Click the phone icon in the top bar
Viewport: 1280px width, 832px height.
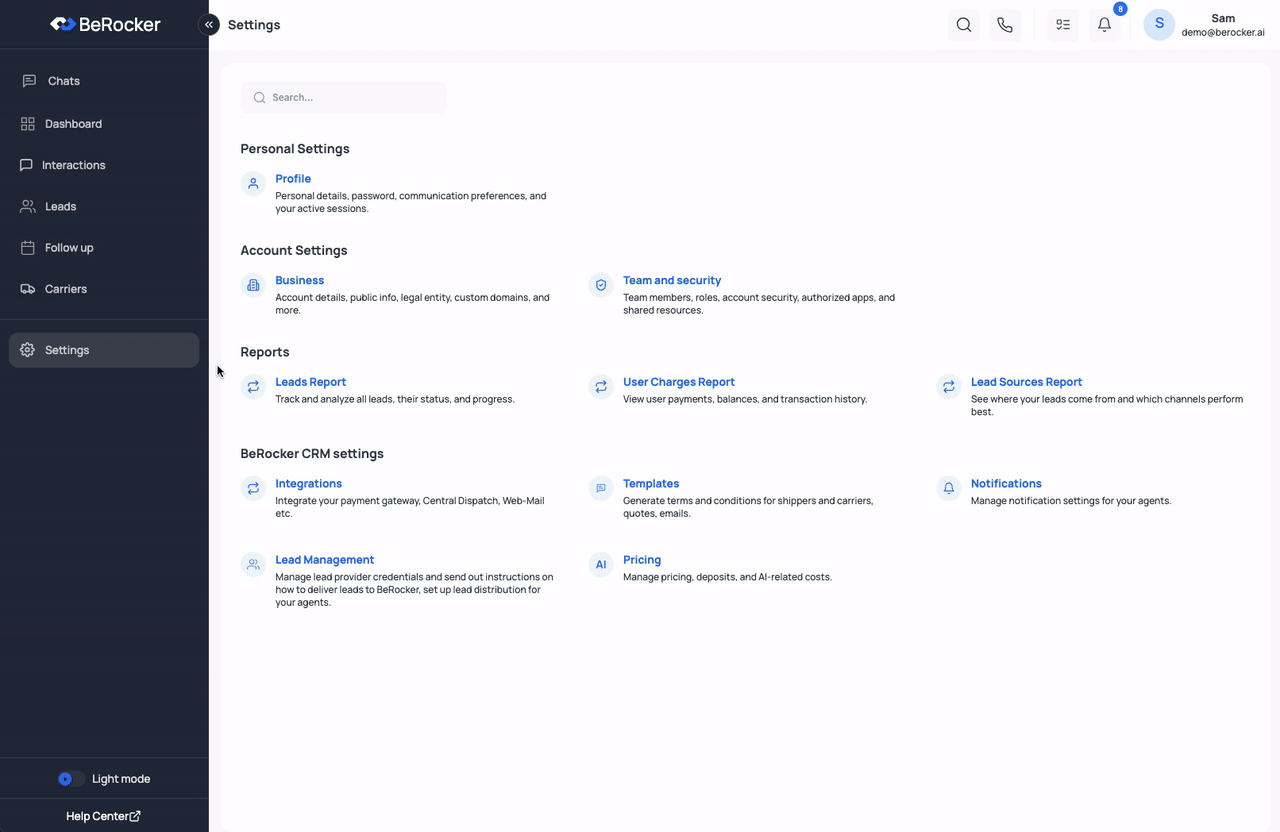click(x=1005, y=24)
